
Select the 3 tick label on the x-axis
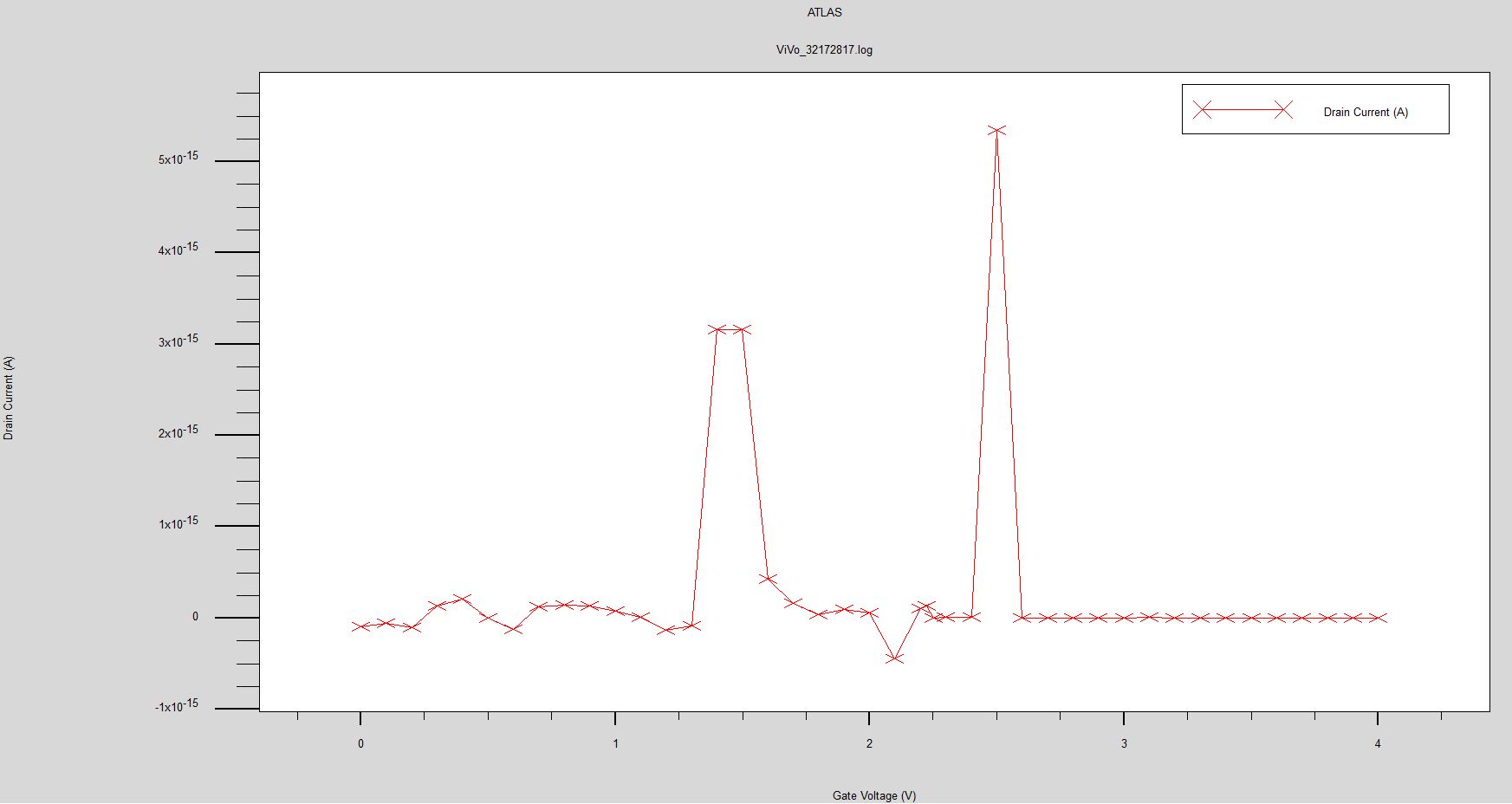1123,743
